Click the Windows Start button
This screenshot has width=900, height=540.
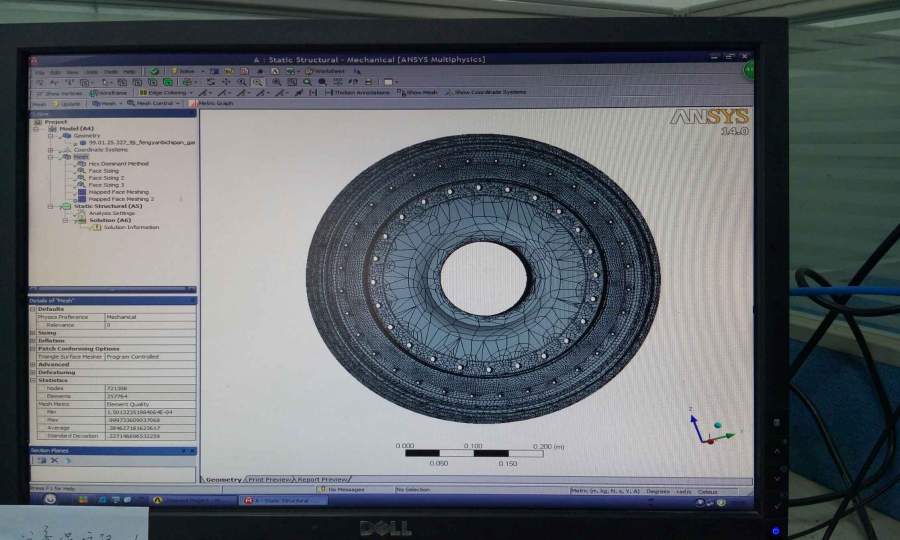click(x=50, y=499)
